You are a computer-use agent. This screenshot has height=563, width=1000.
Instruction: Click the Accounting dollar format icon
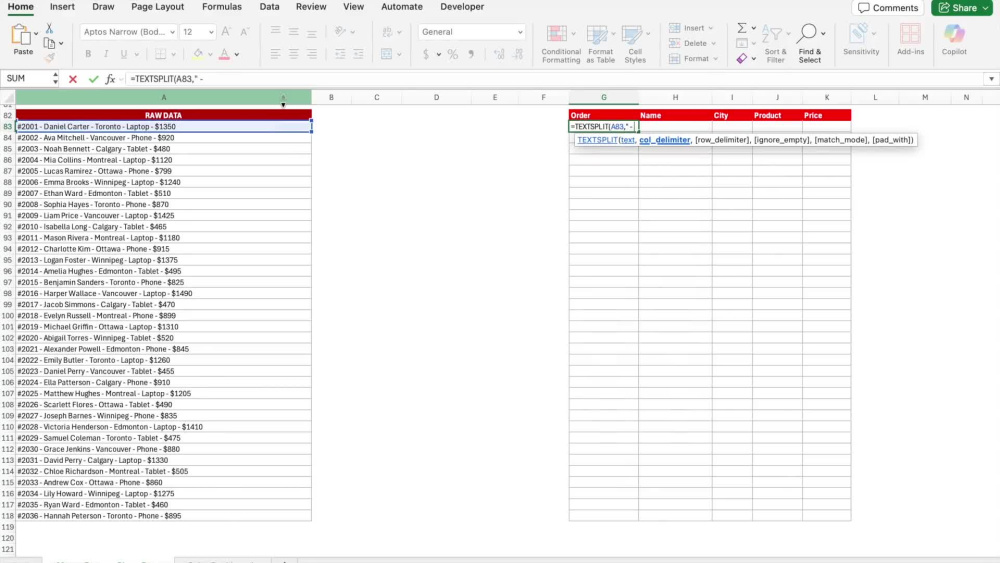coord(426,55)
